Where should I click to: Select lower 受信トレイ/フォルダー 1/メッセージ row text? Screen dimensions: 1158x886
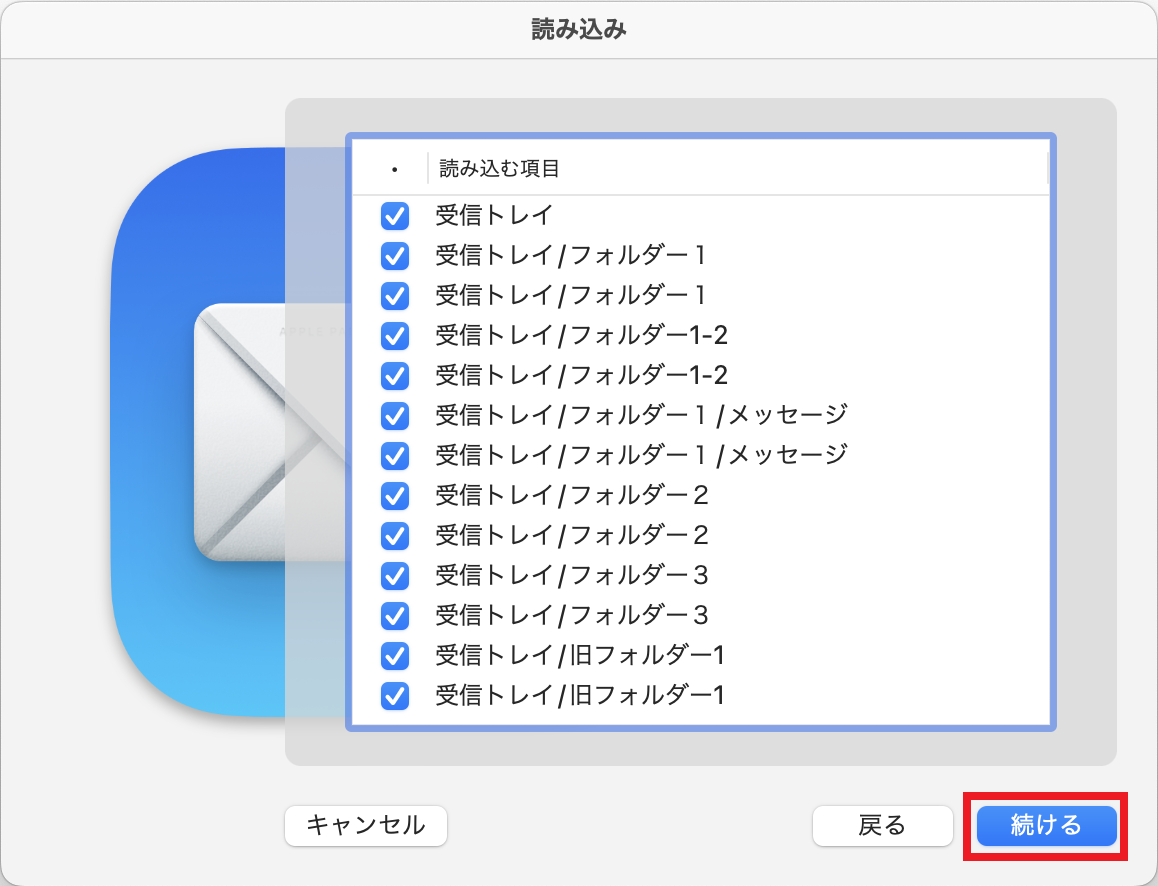641,455
